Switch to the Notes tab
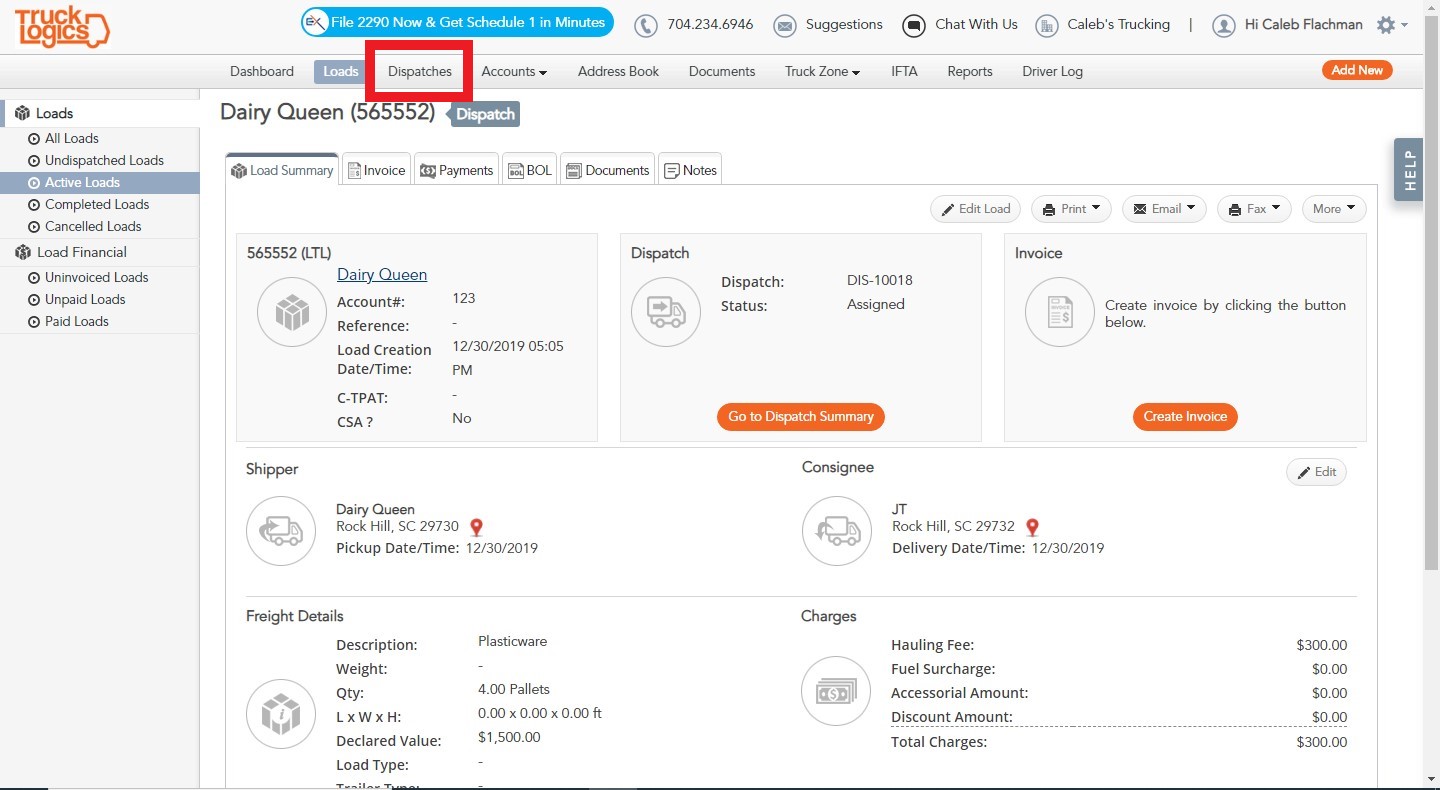Screen dimensions: 1440x790 [x=690, y=170]
